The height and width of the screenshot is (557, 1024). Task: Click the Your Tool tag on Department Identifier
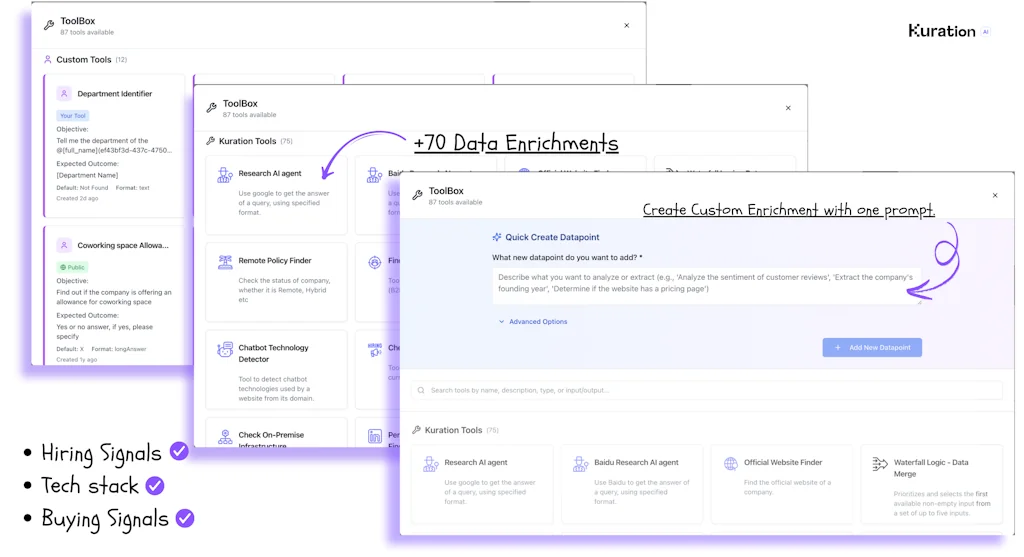tap(73, 116)
